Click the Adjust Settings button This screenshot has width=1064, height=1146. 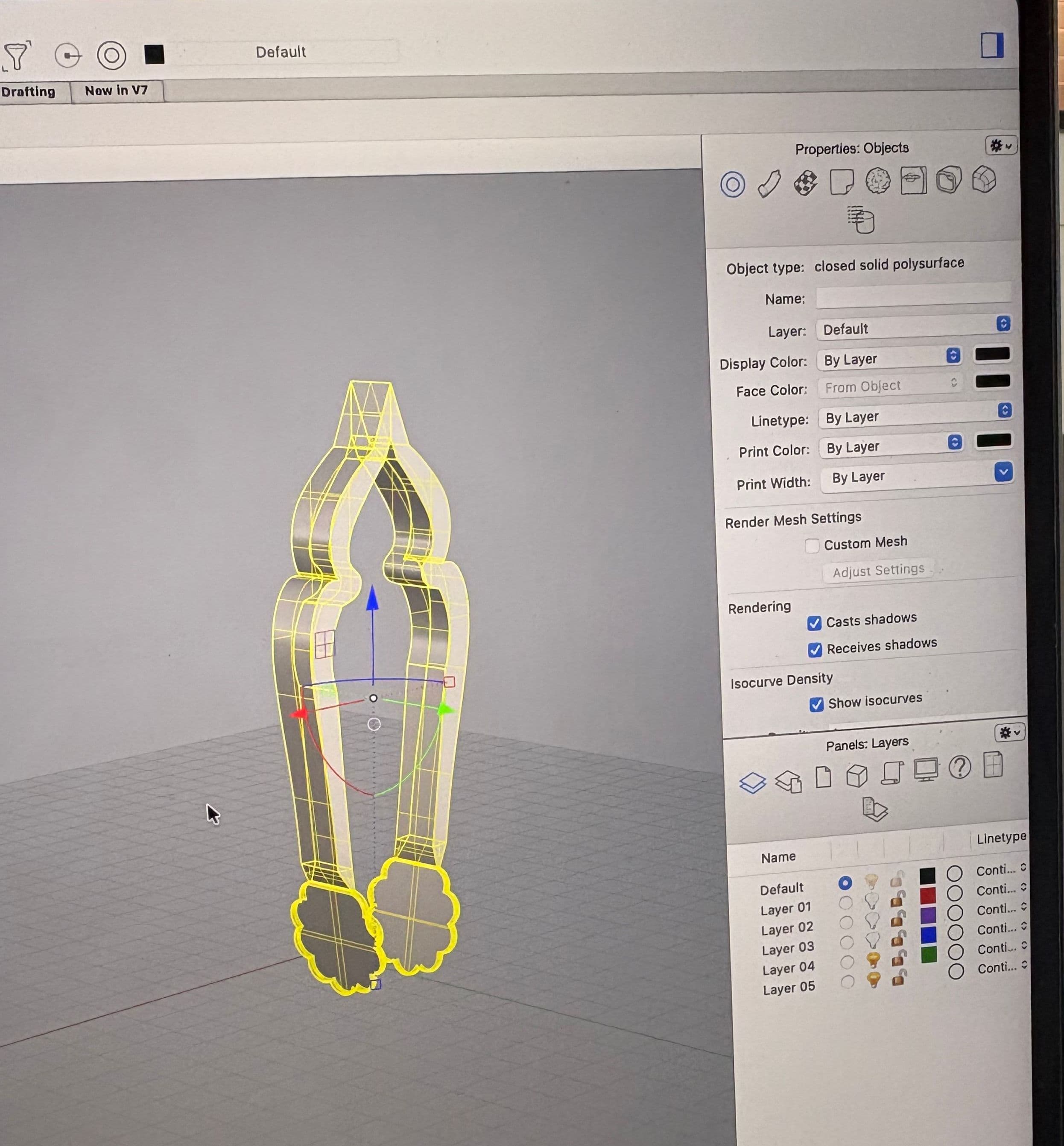[878, 570]
